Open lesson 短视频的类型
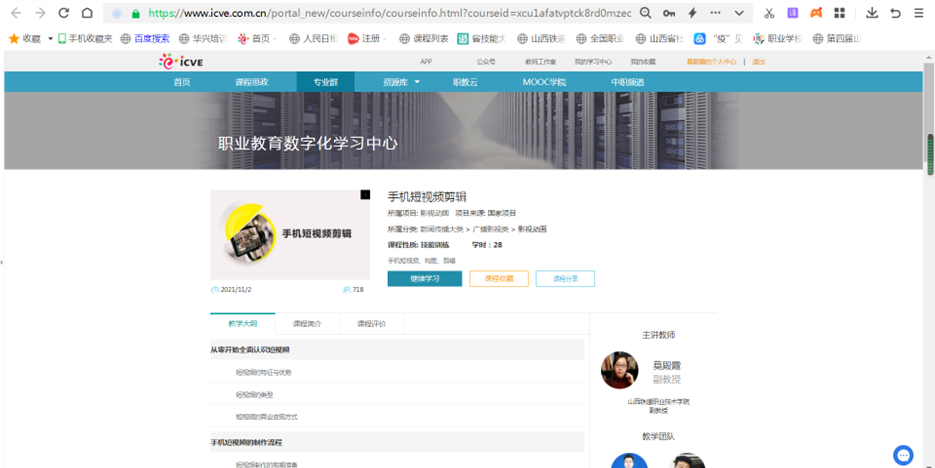This screenshot has width=935, height=468. click(x=254, y=395)
